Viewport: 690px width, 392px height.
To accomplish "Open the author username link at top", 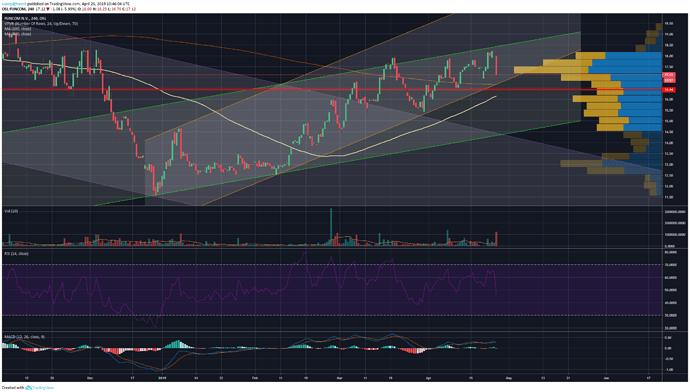I will (x=14, y=4).
